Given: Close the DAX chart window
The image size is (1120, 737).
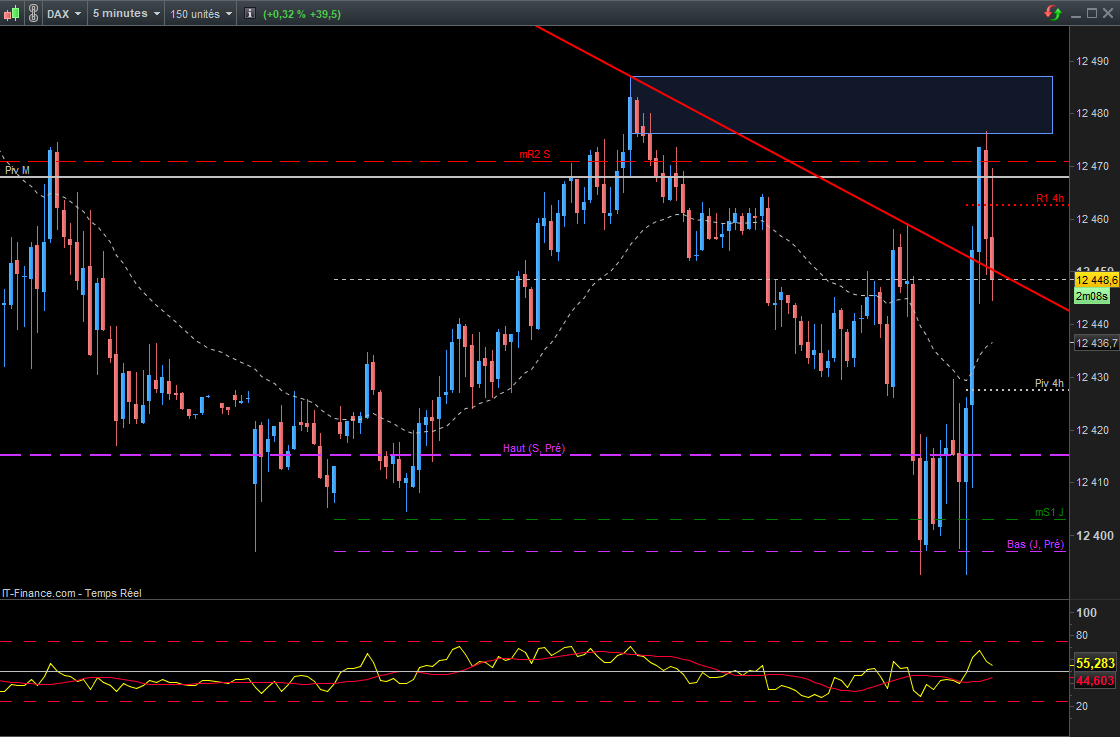Looking at the screenshot, I should (x=1108, y=14).
